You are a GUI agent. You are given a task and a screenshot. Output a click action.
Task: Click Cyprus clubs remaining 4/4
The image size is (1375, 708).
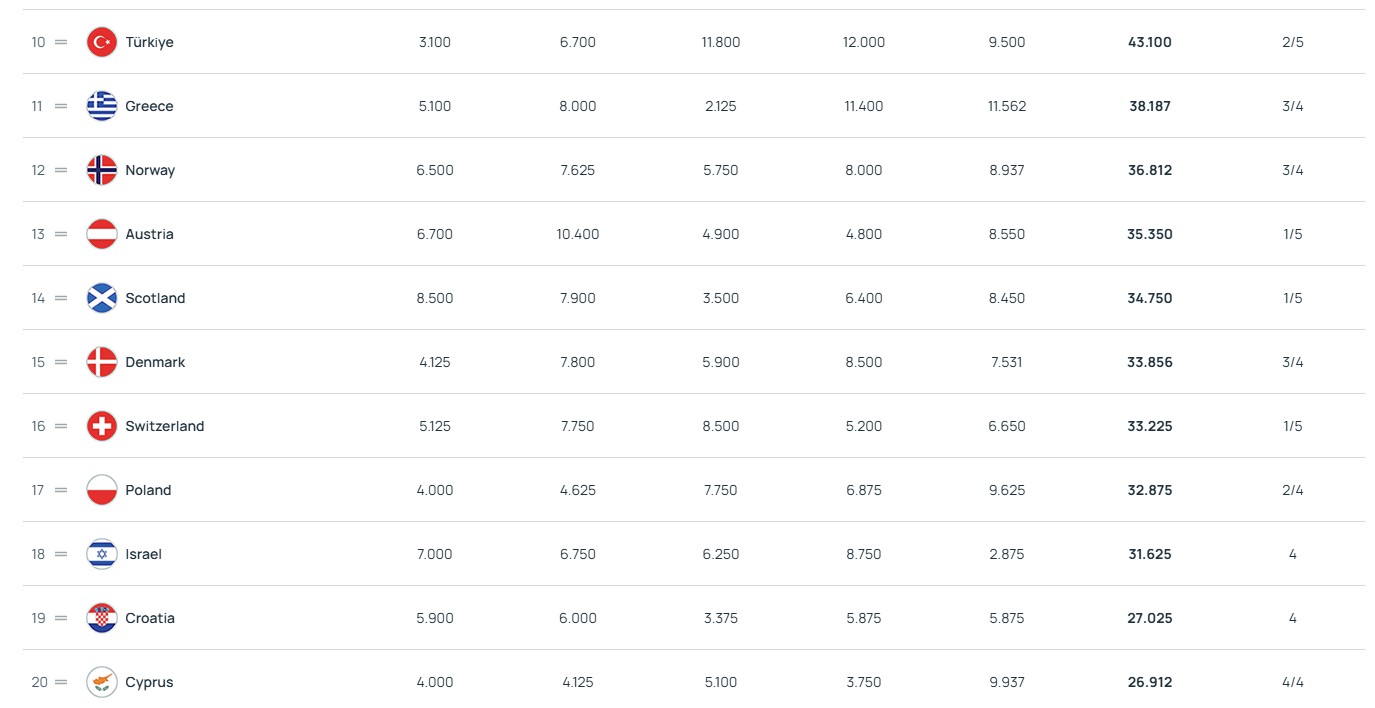coord(1292,682)
